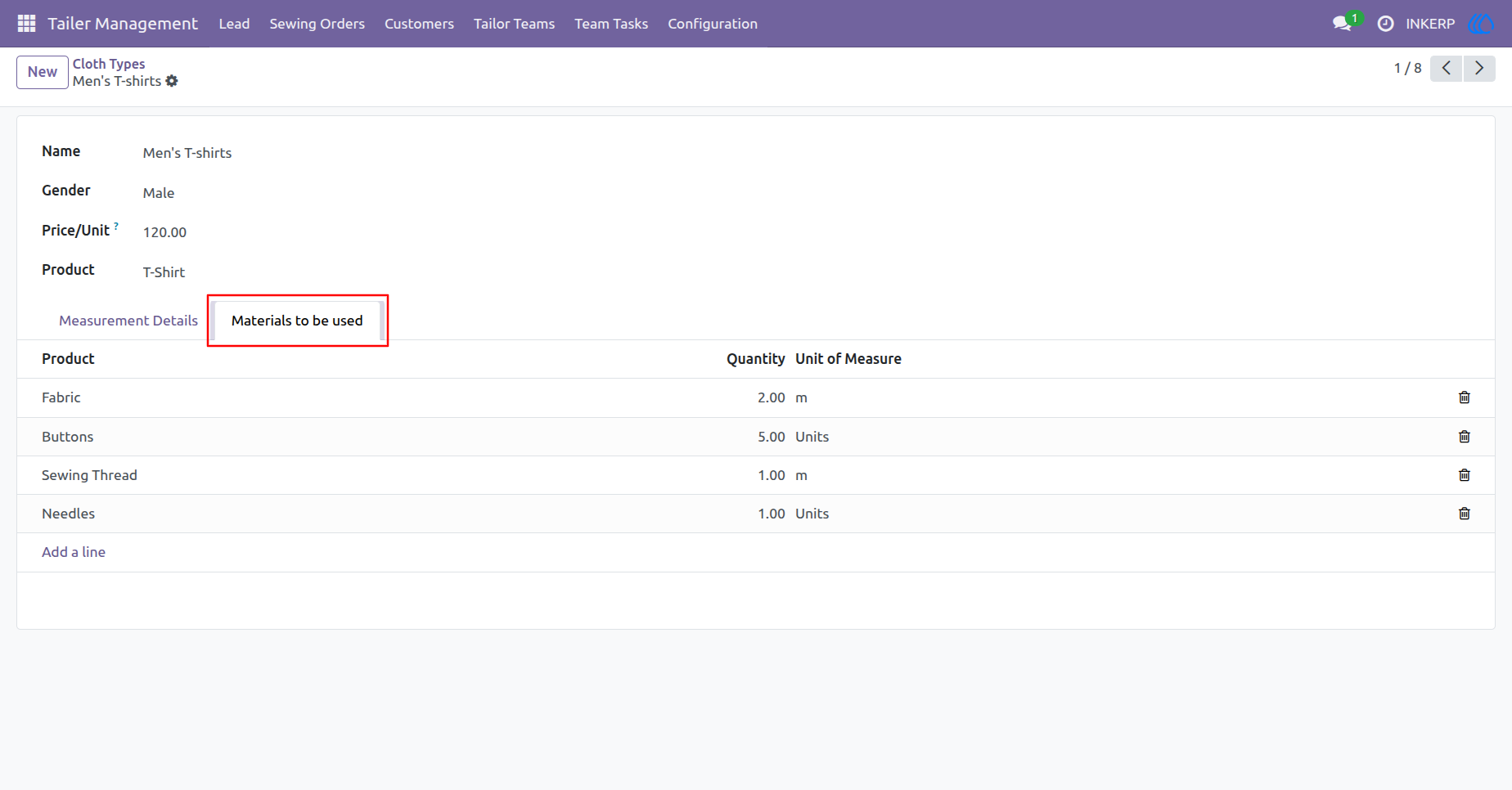
Task: Go back to Cloth Types breadcrumb
Action: pyautogui.click(x=109, y=64)
